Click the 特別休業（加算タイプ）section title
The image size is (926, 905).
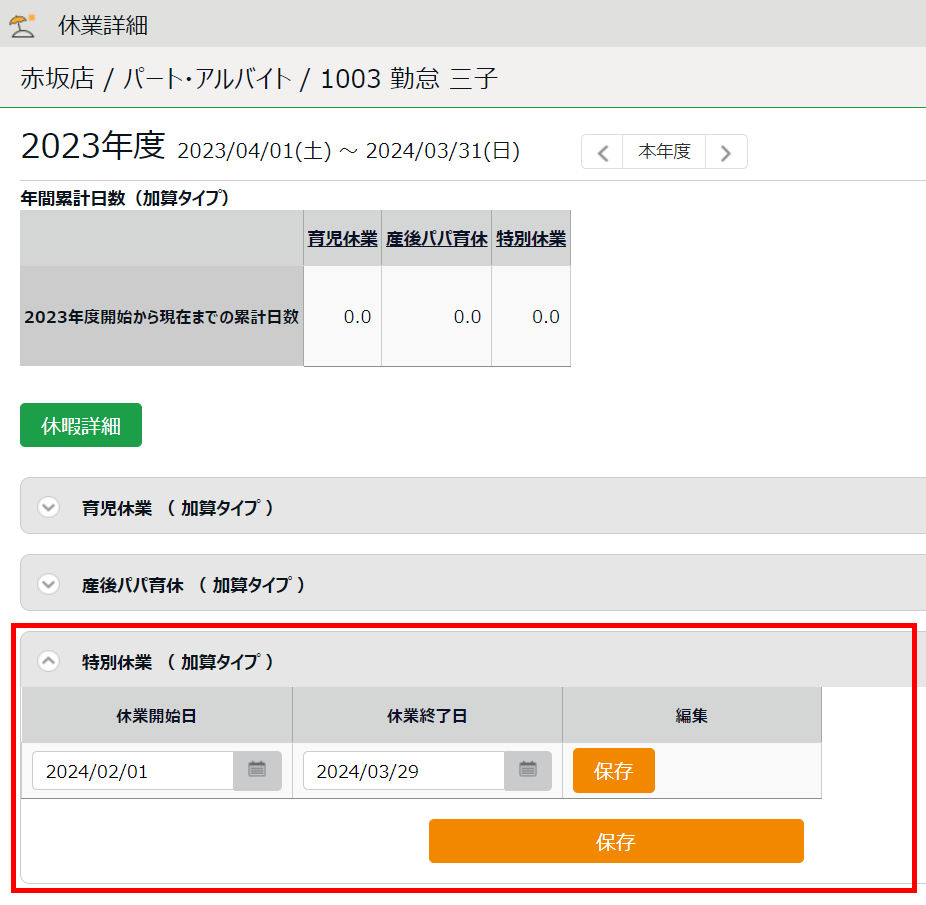(178, 662)
